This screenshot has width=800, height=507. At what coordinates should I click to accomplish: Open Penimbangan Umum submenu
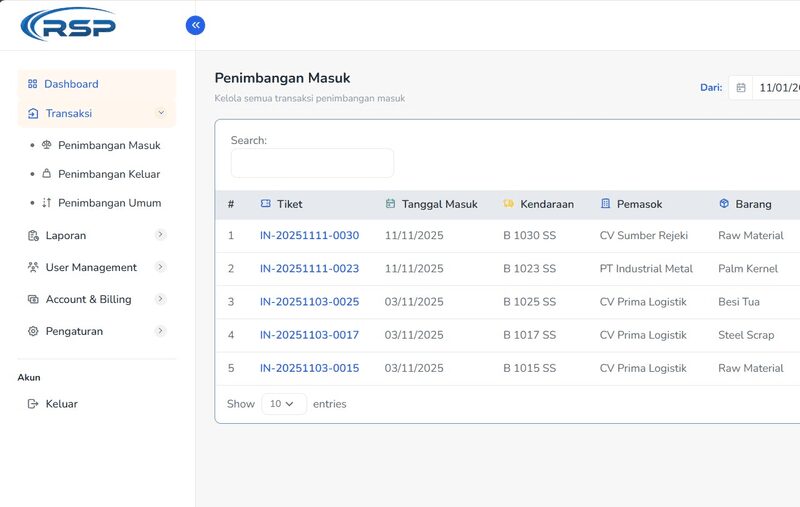pyautogui.click(x=109, y=203)
